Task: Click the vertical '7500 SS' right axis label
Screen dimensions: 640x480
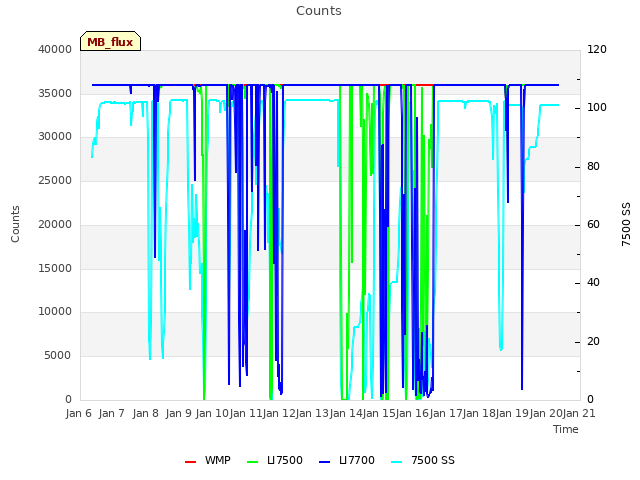Action: [626, 224]
